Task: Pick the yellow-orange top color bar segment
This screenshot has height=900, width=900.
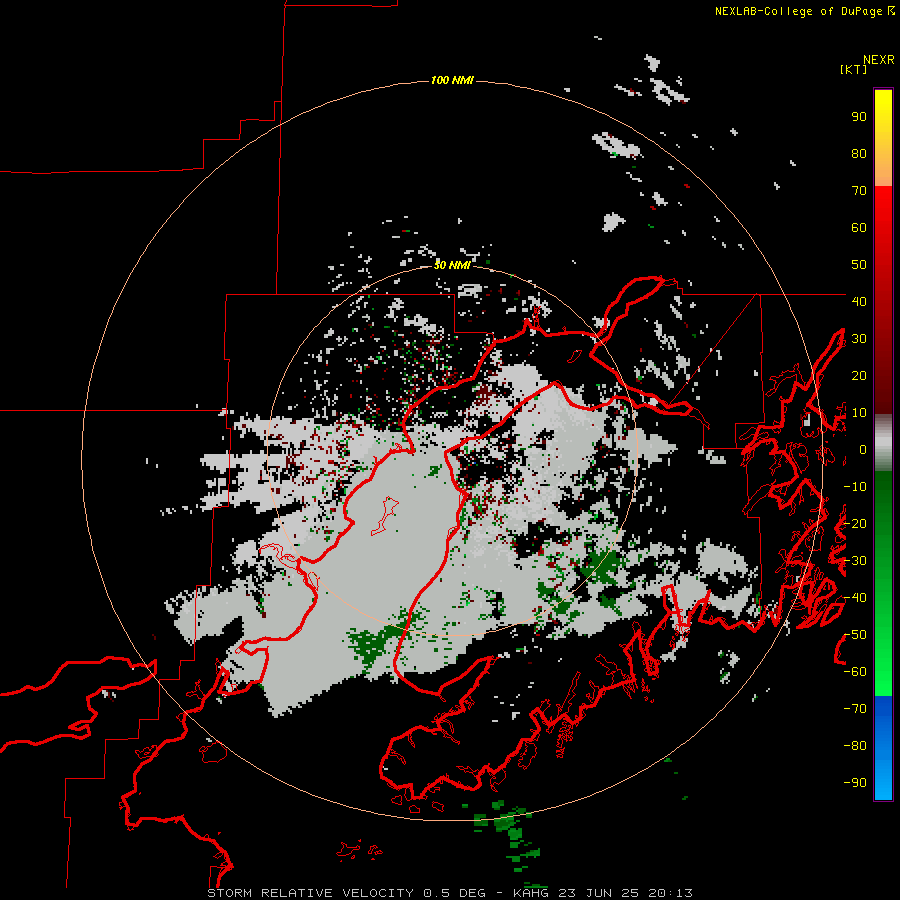Action: coord(883,138)
